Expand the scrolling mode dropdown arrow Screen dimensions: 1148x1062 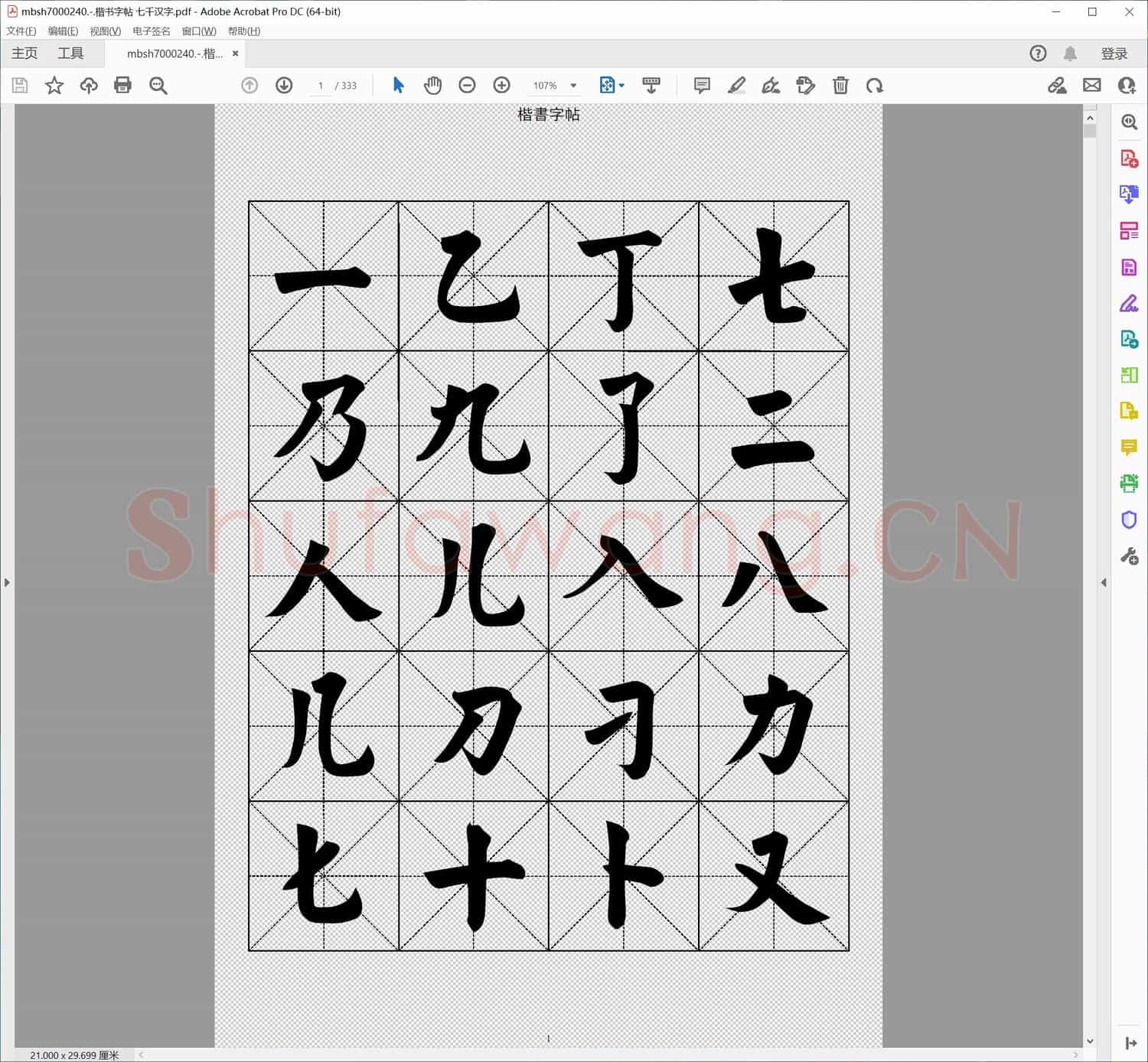621,85
